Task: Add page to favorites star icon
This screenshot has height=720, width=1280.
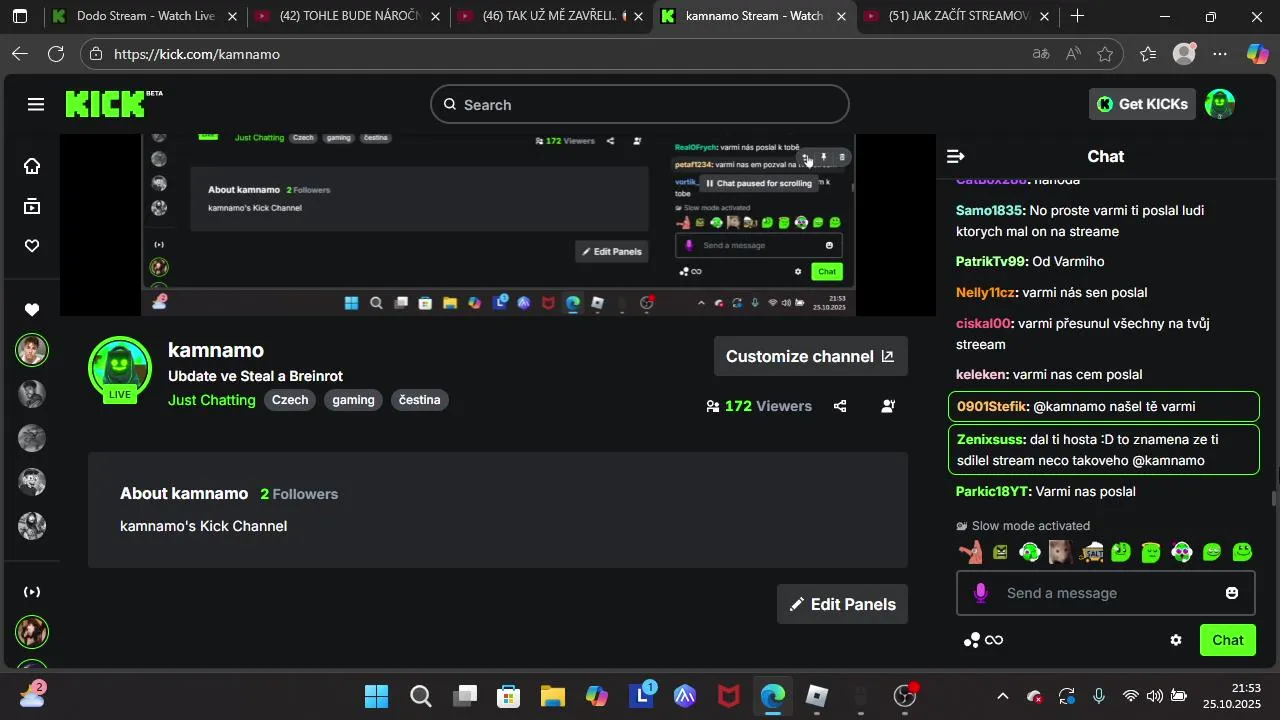Action: [1105, 54]
